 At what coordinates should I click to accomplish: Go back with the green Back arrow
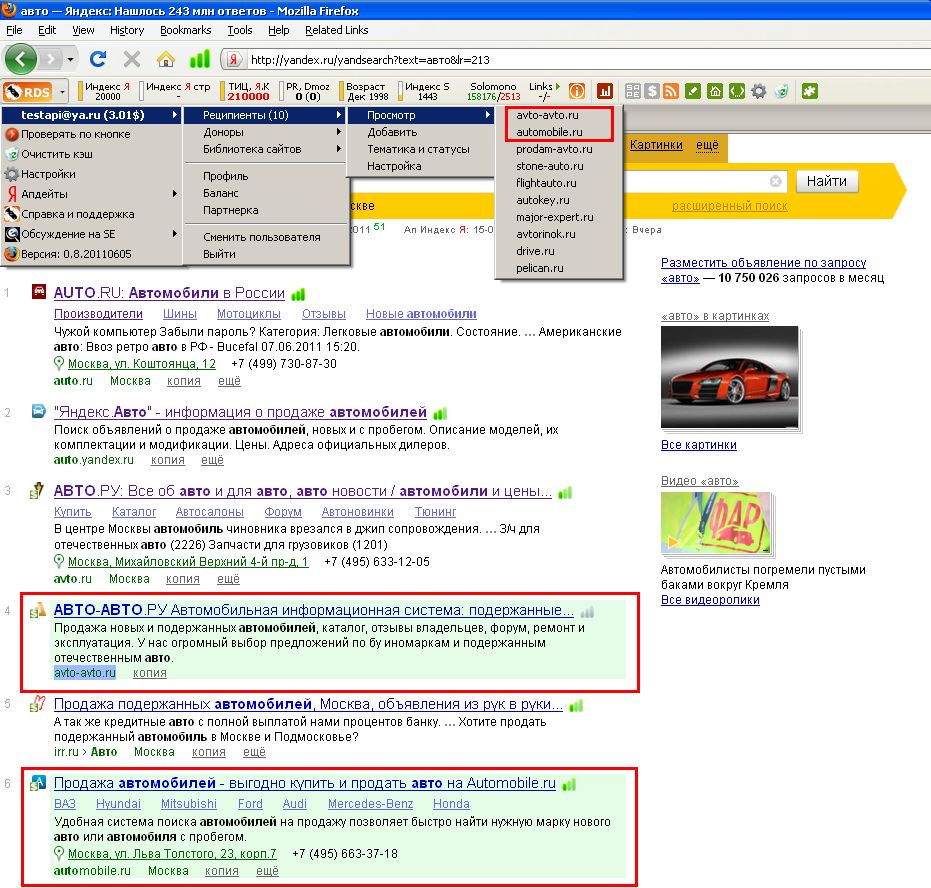pos(21,59)
